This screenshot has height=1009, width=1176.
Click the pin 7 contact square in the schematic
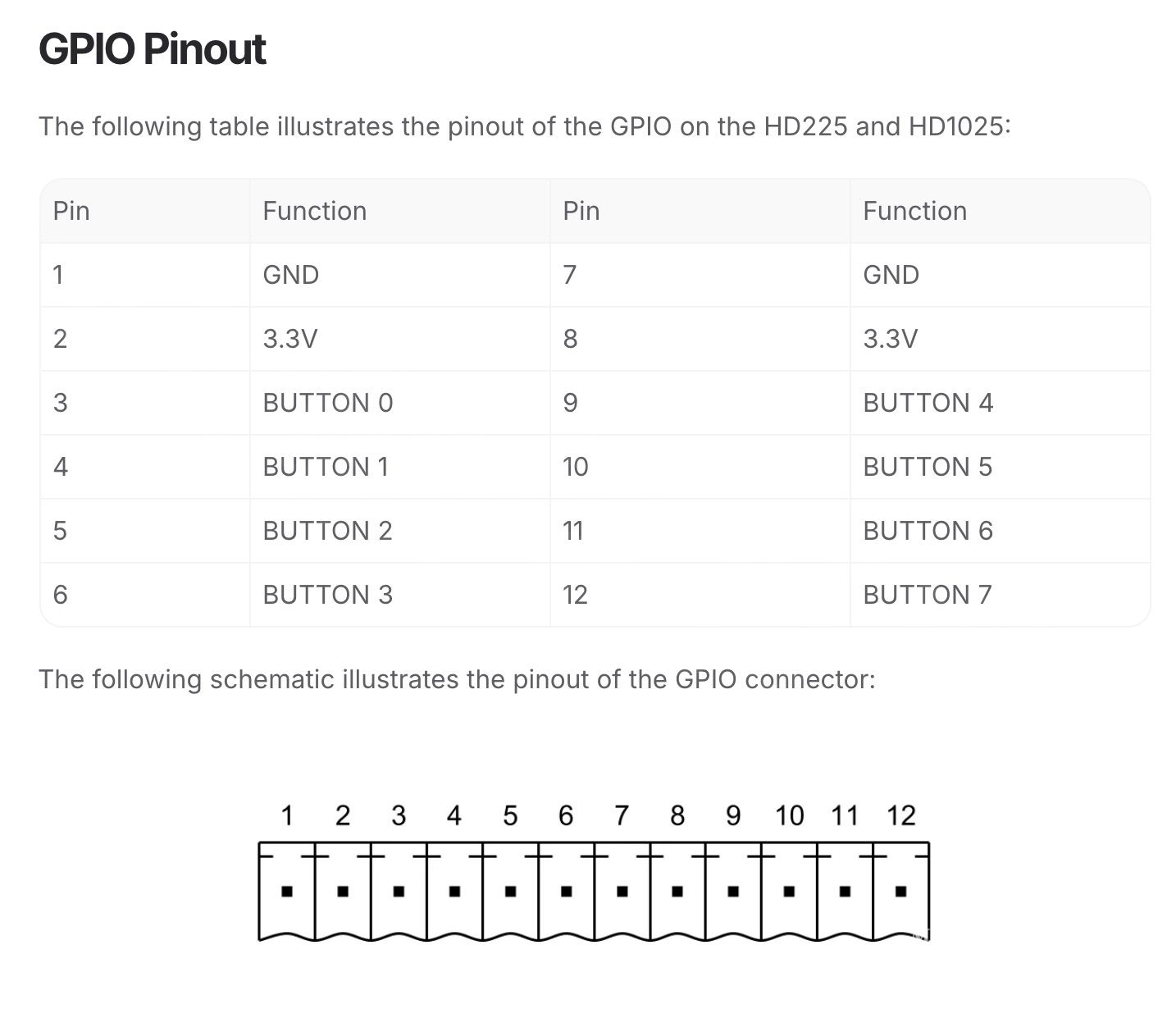tap(622, 891)
